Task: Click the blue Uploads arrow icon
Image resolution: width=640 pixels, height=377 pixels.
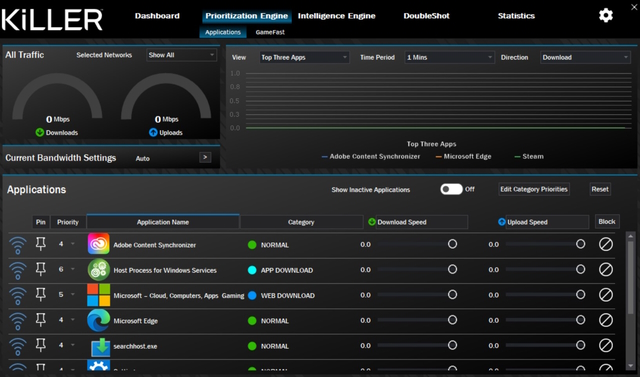Action: click(153, 132)
